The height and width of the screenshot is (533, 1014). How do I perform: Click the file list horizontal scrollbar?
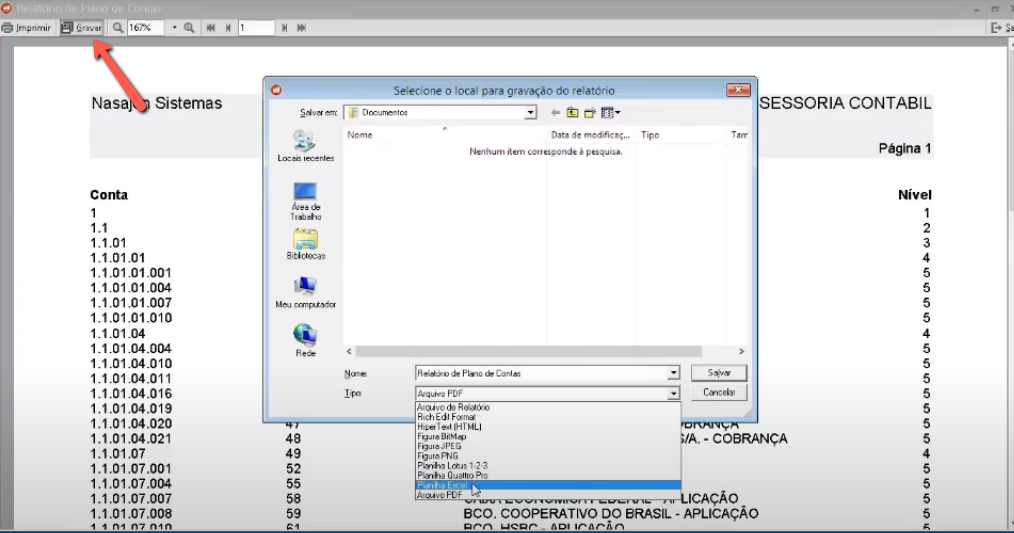tap(528, 351)
